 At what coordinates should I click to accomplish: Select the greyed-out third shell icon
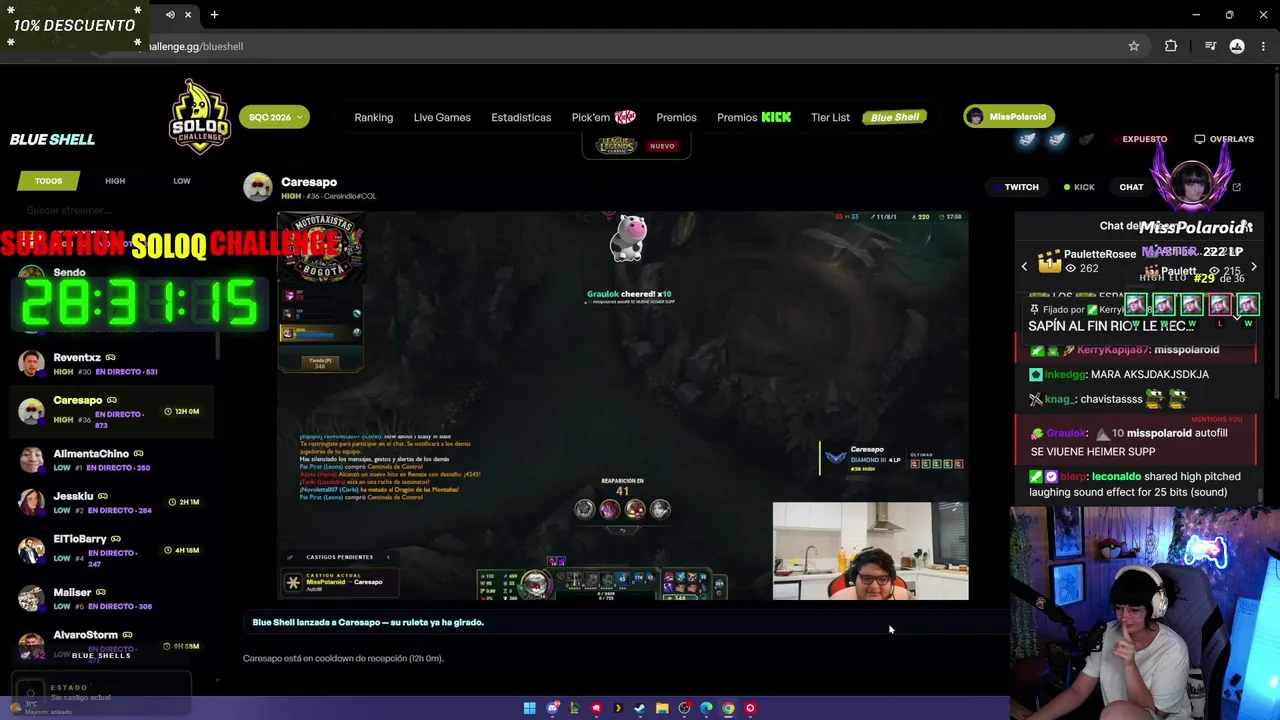[1086, 139]
